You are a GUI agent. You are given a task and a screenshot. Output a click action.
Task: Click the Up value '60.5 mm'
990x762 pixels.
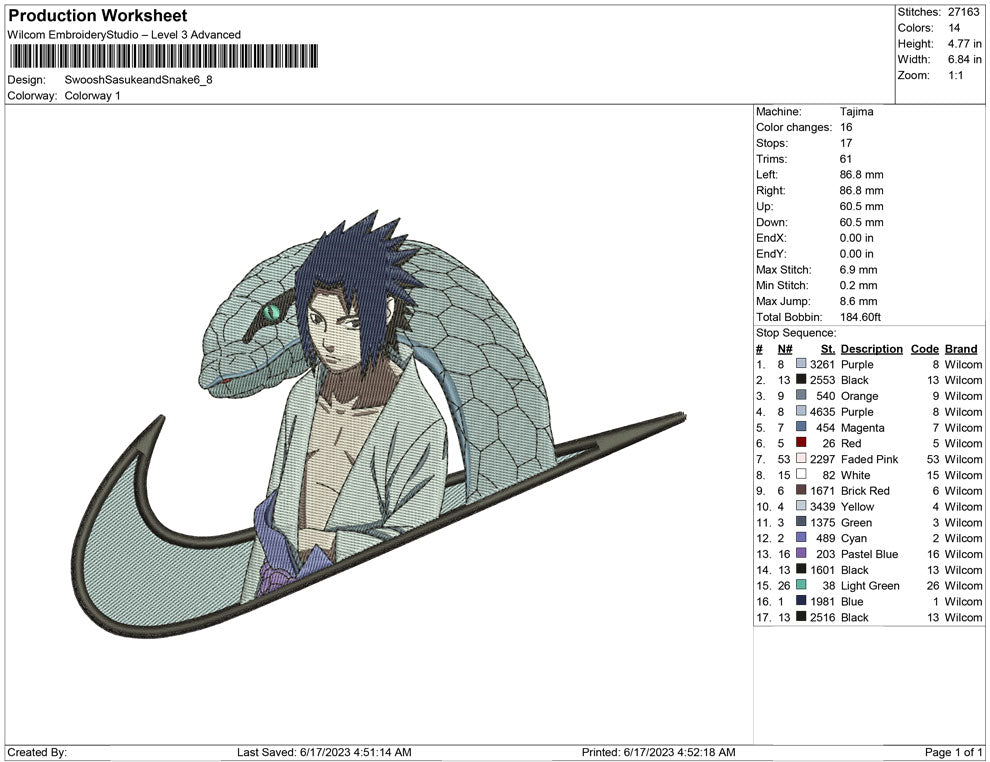point(861,206)
